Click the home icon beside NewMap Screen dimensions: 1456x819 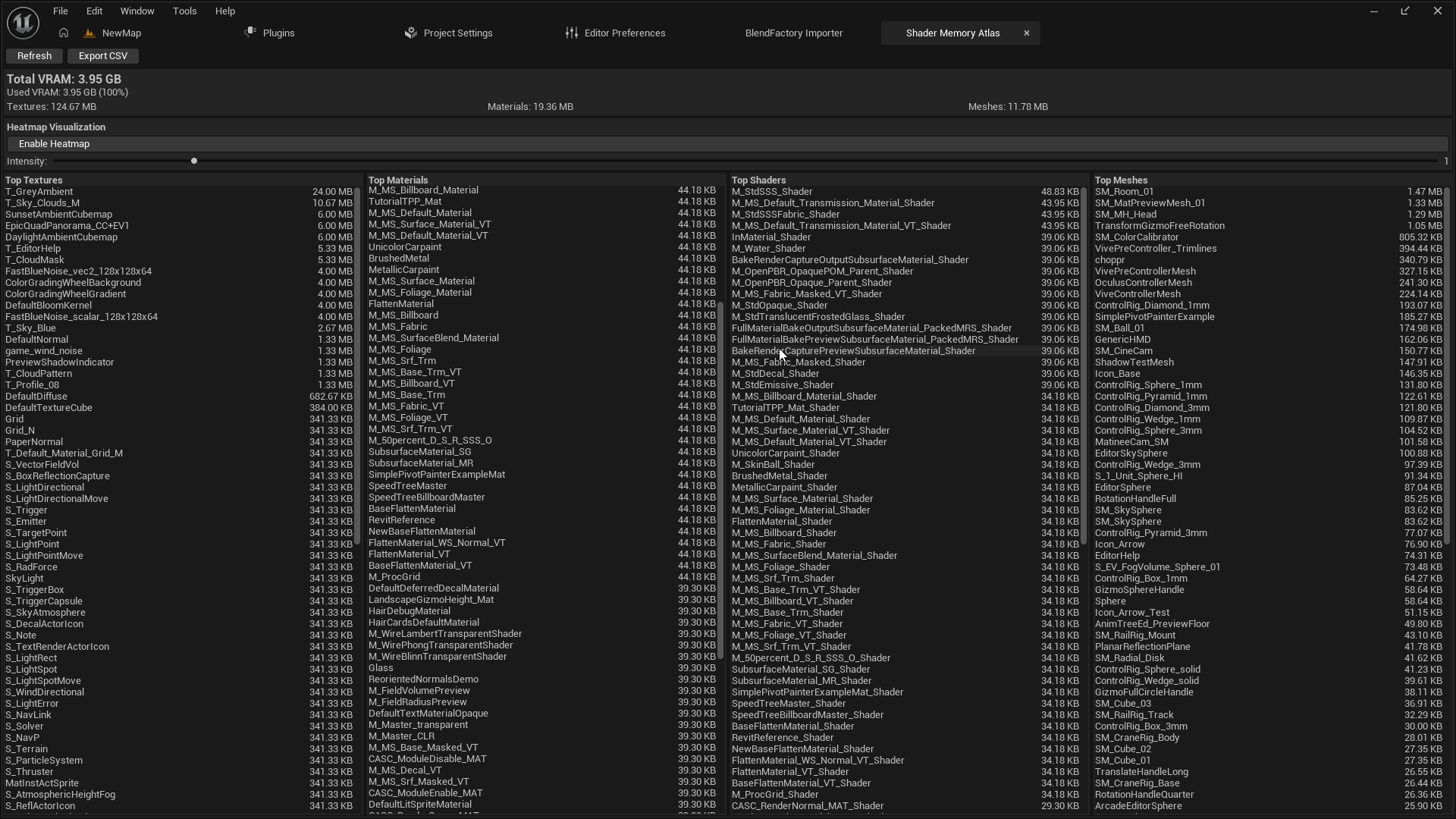click(x=64, y=33)
